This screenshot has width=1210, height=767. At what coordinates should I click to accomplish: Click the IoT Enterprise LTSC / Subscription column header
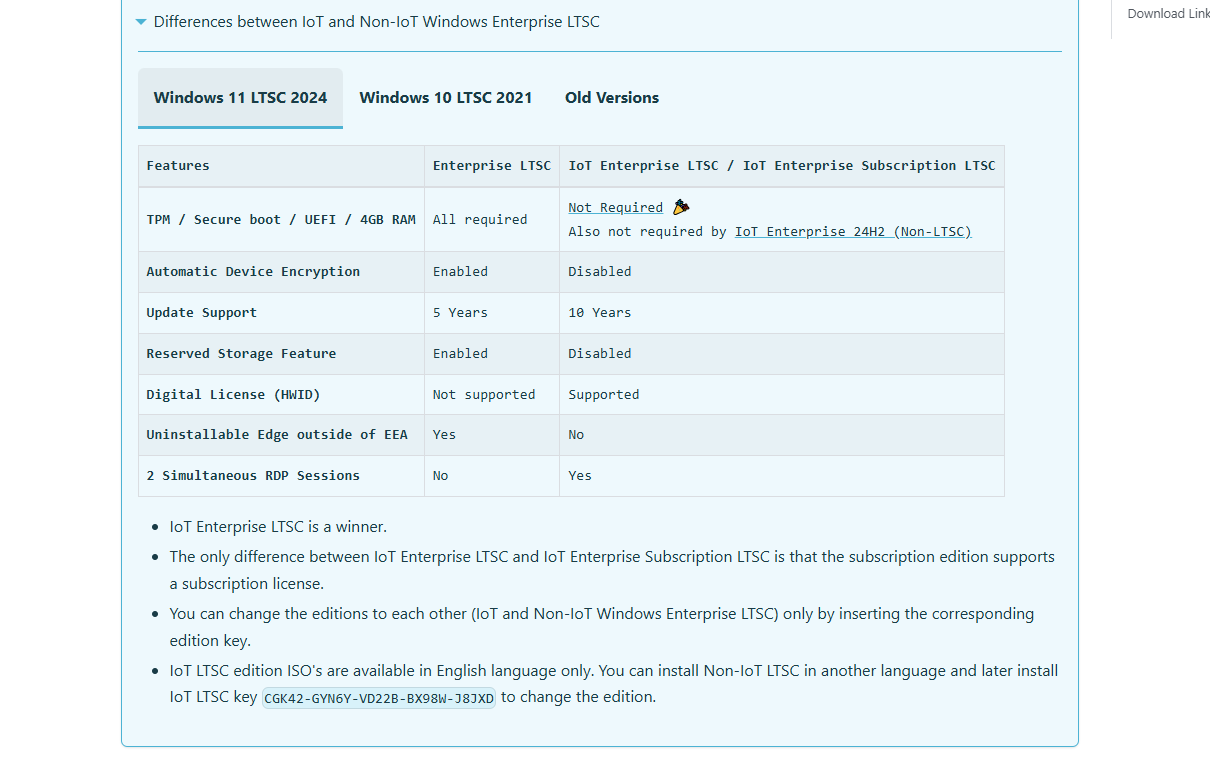pos(782,166)
